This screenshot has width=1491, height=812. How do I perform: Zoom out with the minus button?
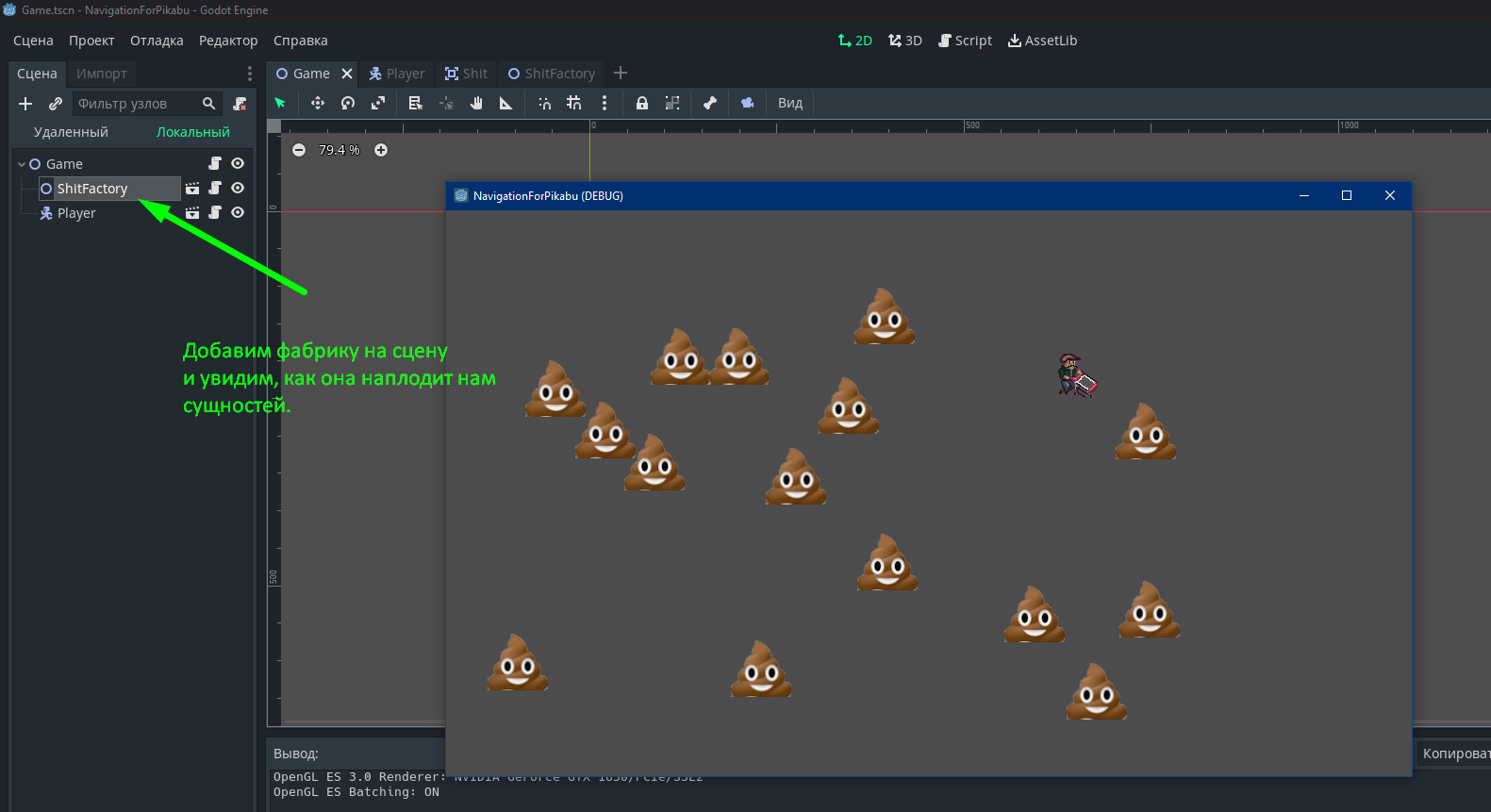pos(299,150)
